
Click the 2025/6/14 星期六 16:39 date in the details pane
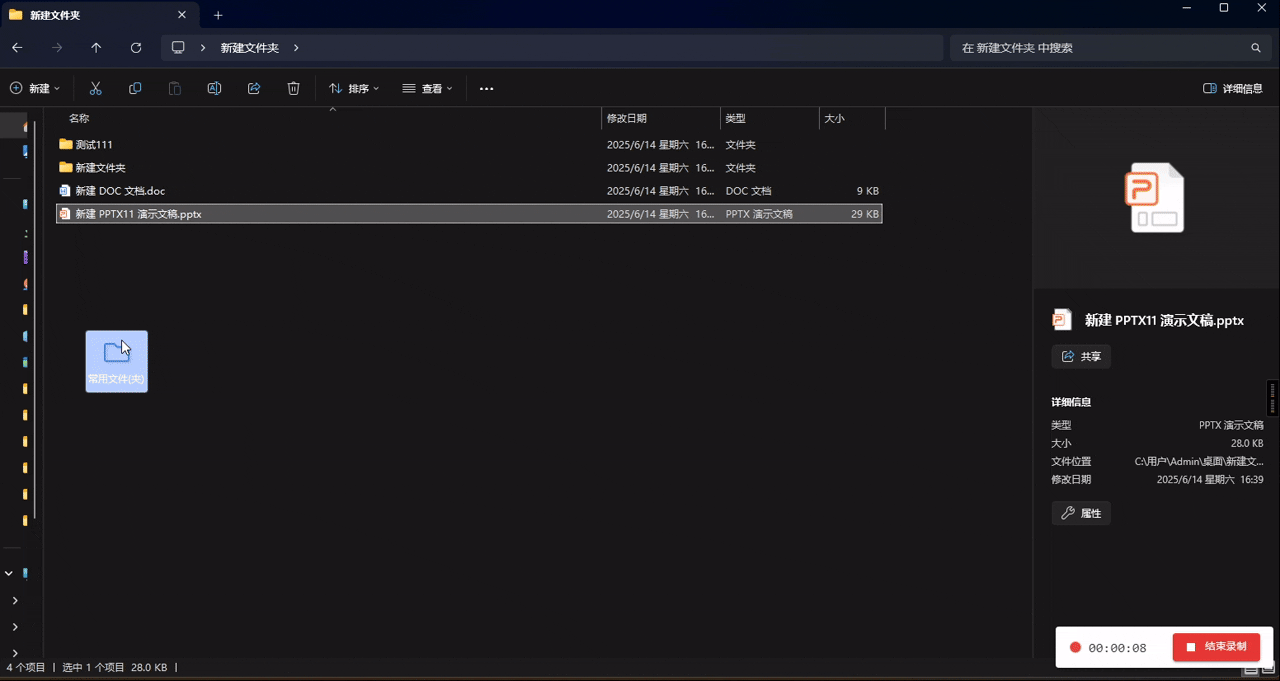point(1210,480)
